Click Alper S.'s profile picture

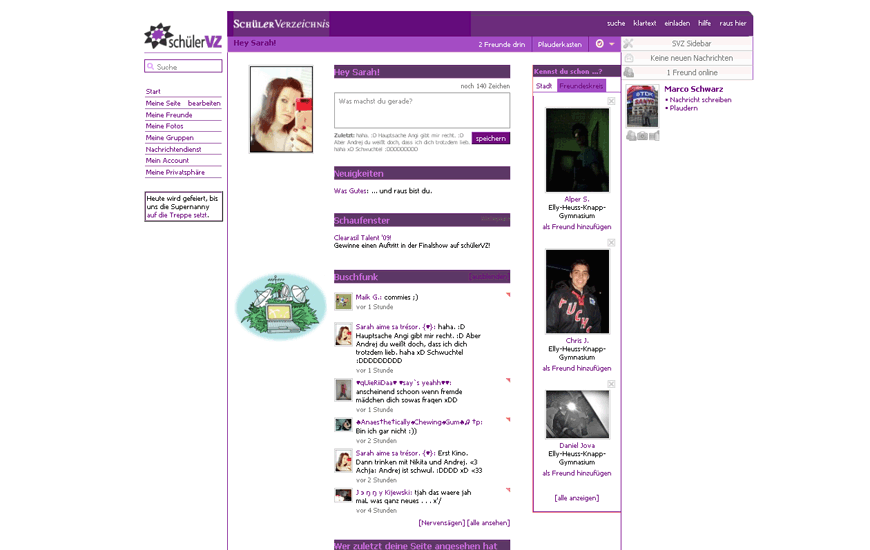pos(577,150)
